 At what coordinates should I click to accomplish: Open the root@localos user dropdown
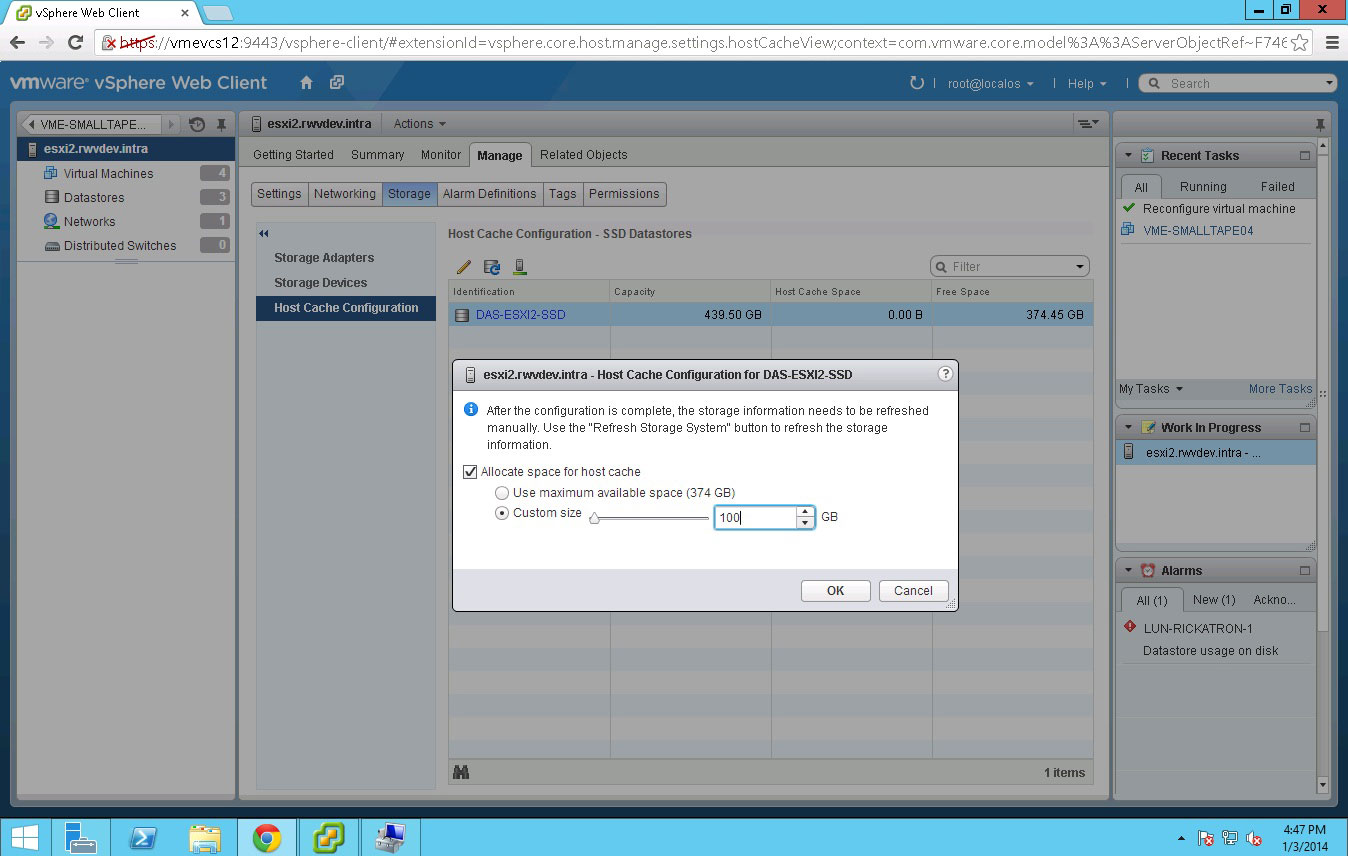point(991,84)
